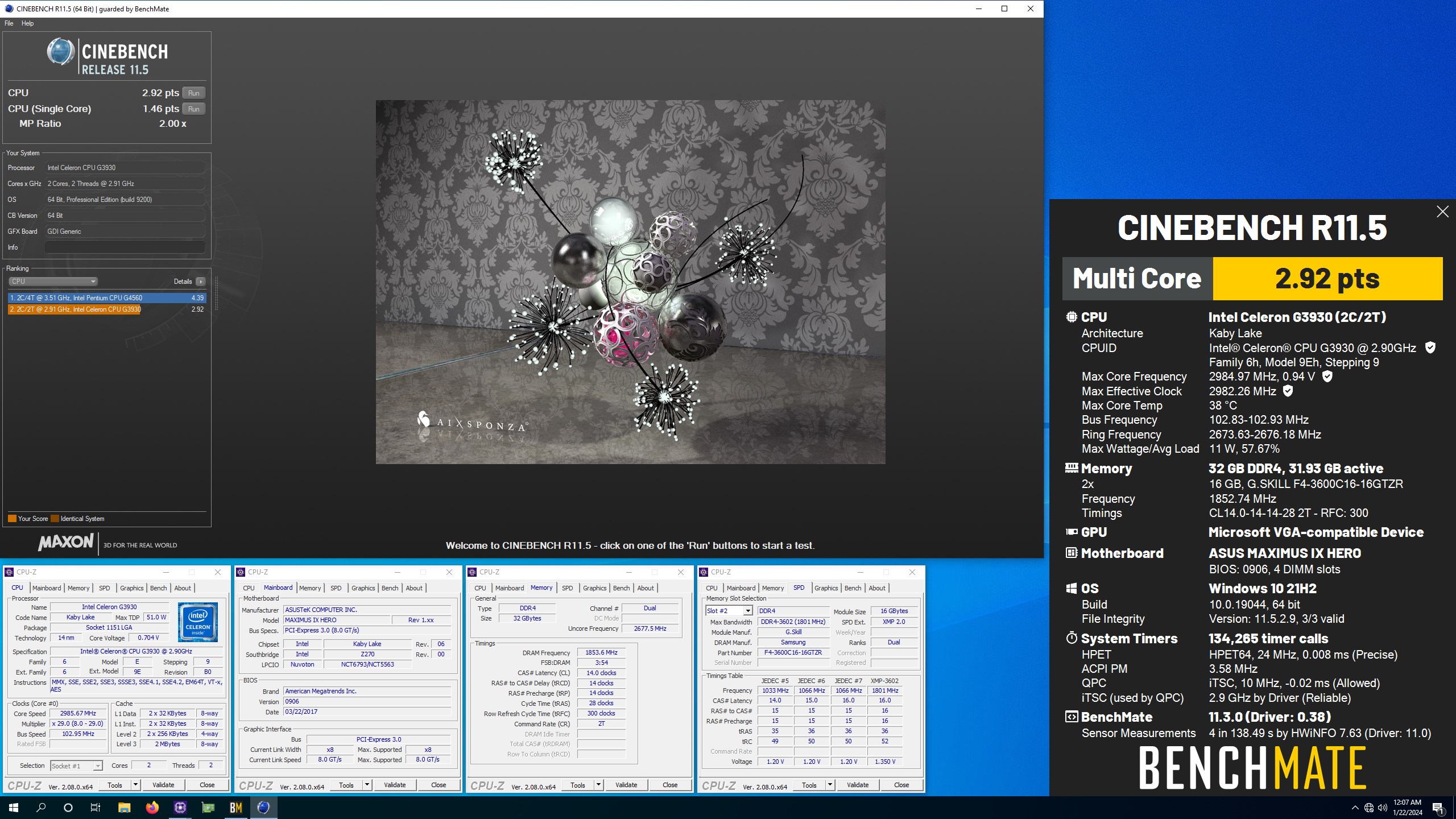Viewport: 1456px width, 819px height.
Task: Expand Socket #1 selection dropdown
Action: pyautogui.click(x=76, y=766)
